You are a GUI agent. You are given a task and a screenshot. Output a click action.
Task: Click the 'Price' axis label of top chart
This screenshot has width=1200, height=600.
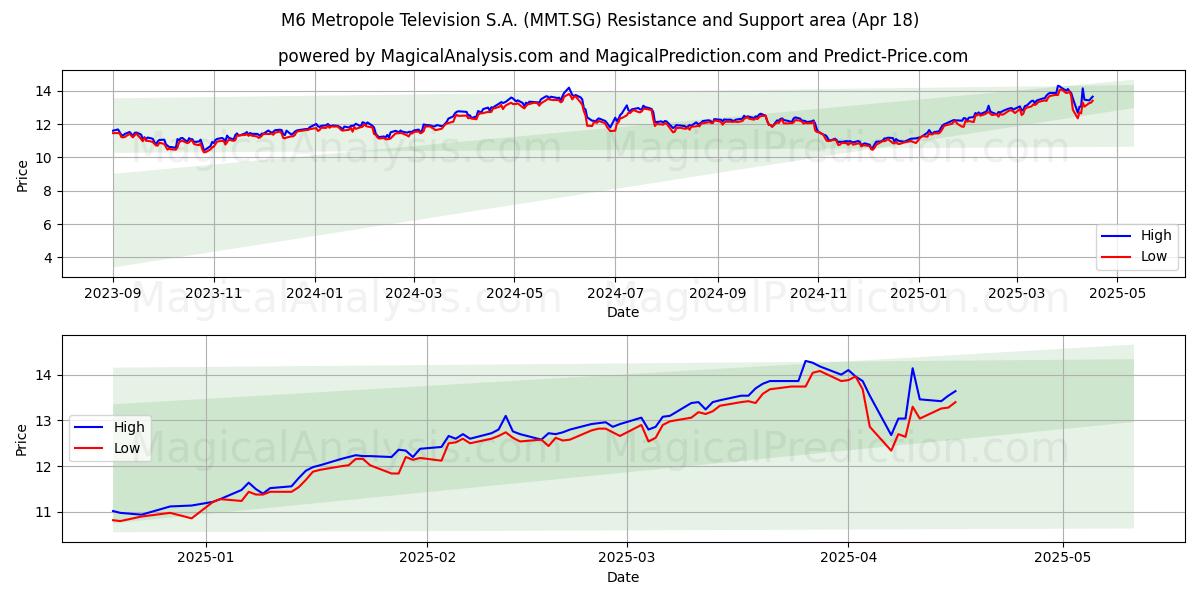point(23,174)
